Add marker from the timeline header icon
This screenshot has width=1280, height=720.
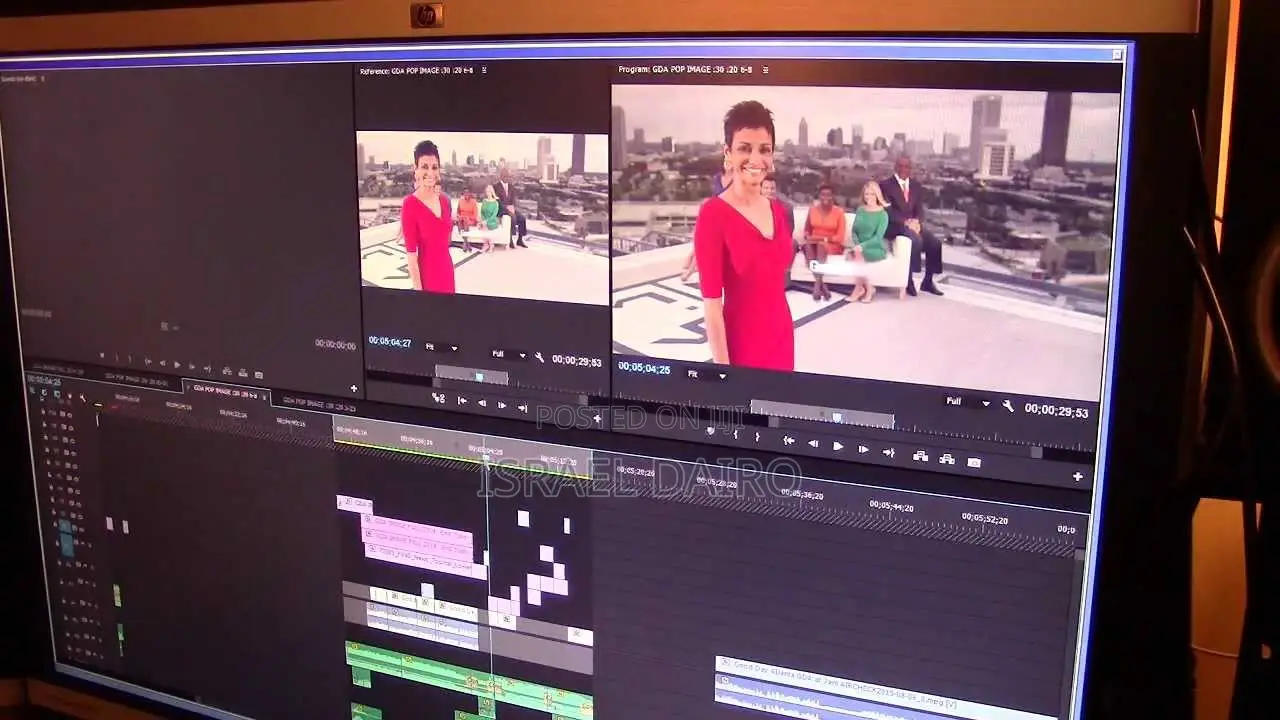click(x=68, y=395)
